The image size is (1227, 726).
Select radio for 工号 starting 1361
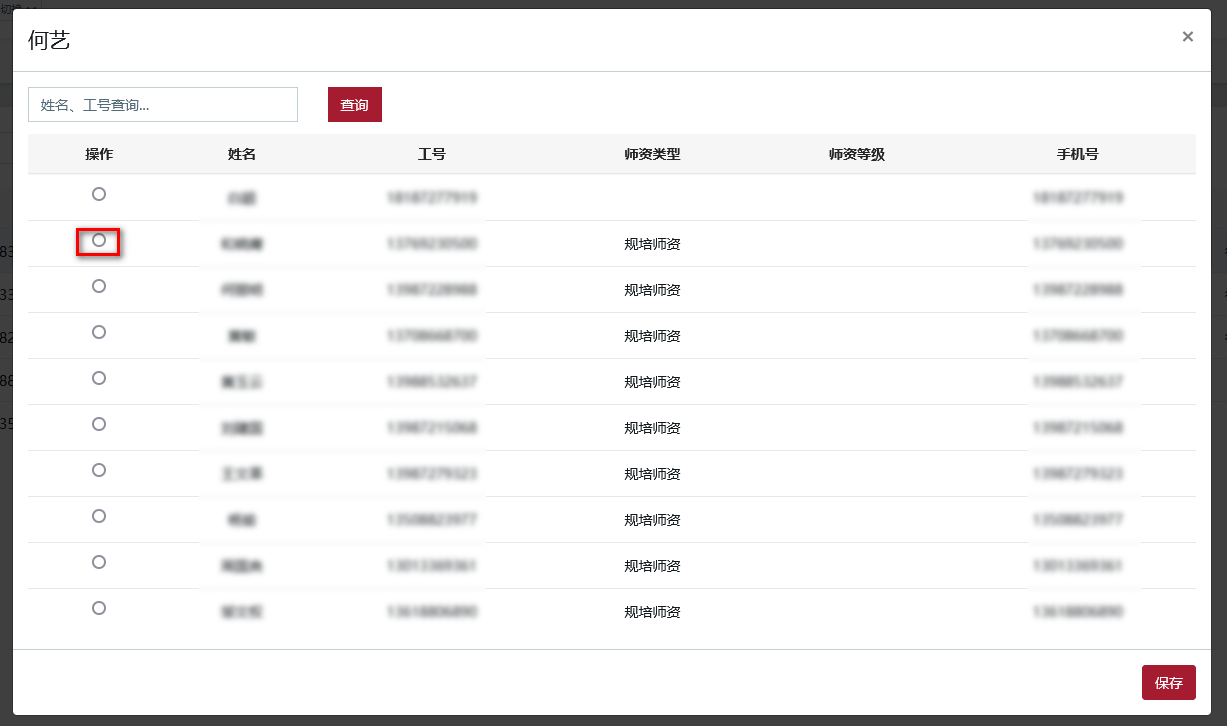click(x=99, y=608)
